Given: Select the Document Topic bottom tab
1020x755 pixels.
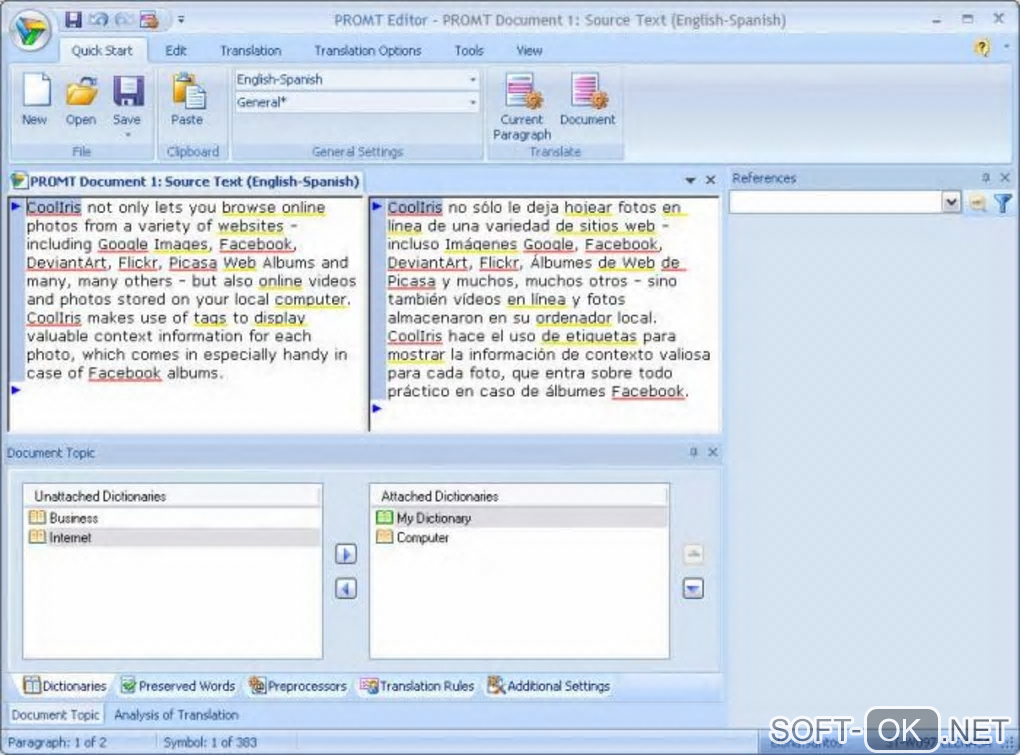Looking at the screenshot, I should point(55,715).
